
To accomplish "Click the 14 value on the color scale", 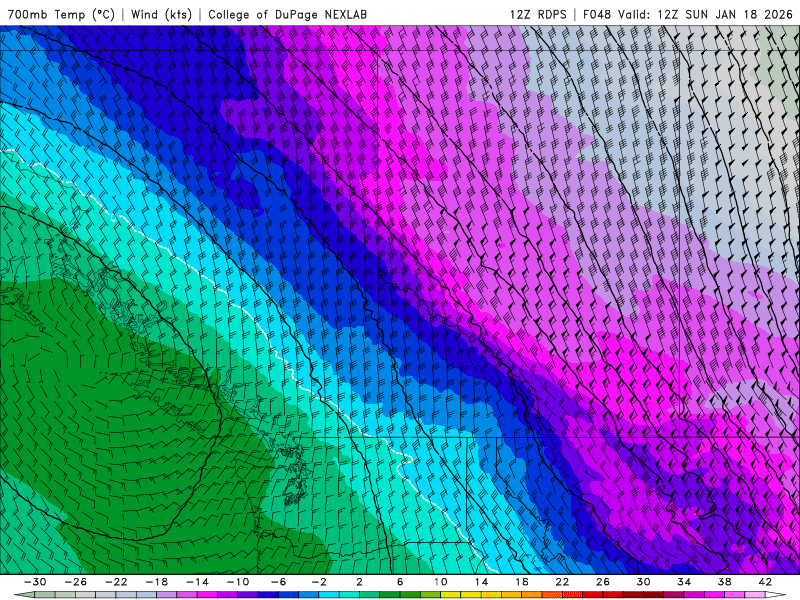I will pyautogui.click(x=481, y=582).
